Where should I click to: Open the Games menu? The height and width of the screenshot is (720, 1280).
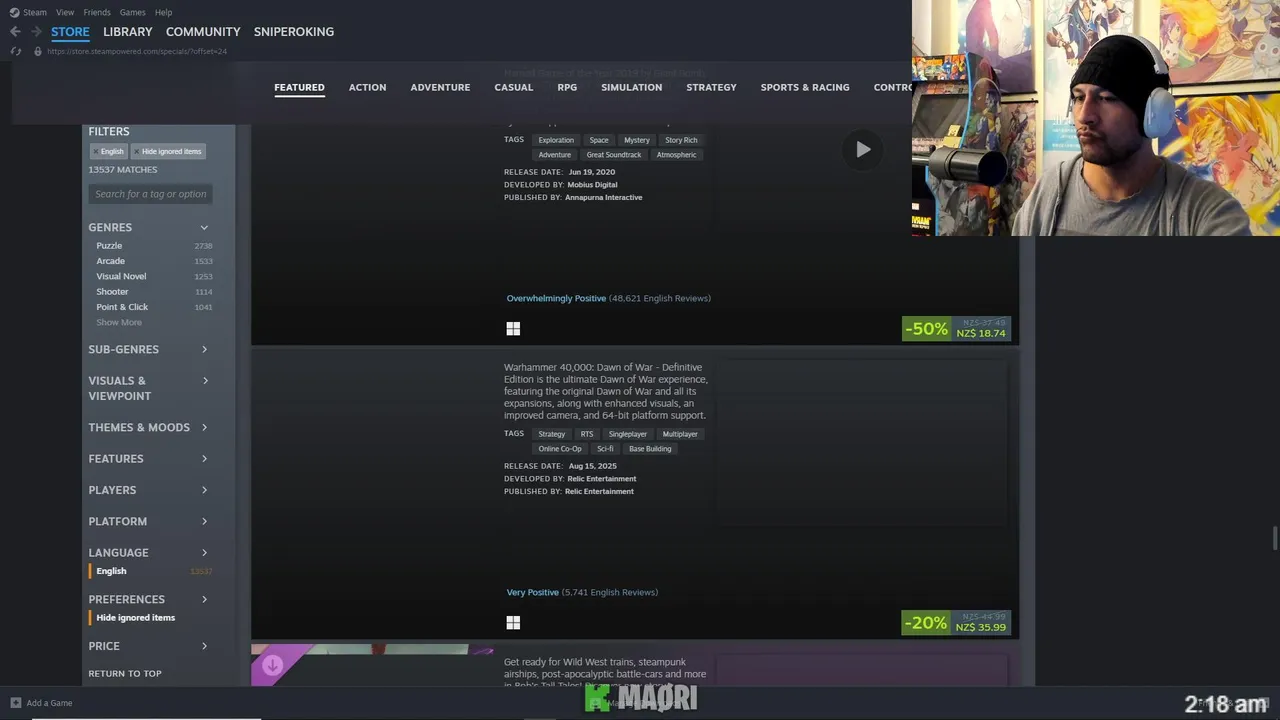(x=132, y=12)
